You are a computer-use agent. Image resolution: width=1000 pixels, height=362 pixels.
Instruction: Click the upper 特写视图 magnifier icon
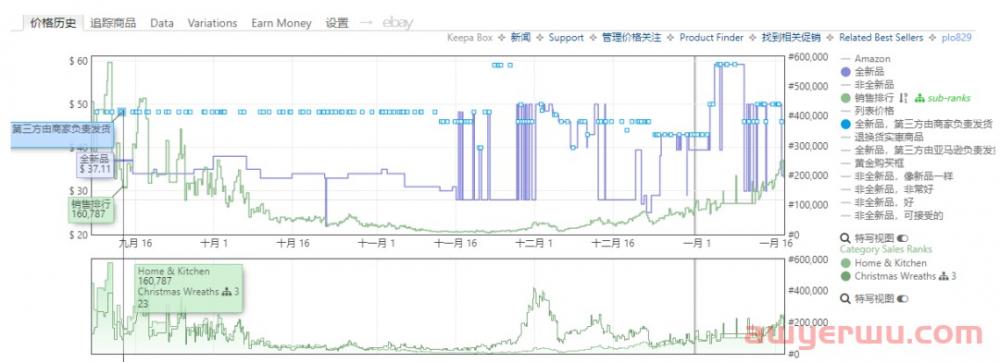pyautogui.click(x=846, y=238)
